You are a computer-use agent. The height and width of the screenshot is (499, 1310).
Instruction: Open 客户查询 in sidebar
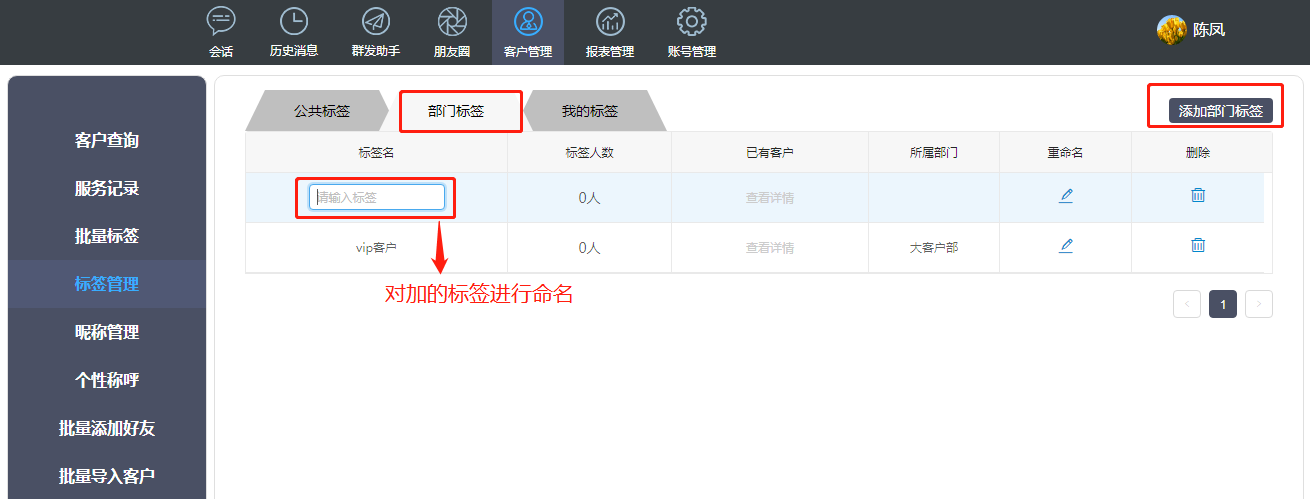107,140
